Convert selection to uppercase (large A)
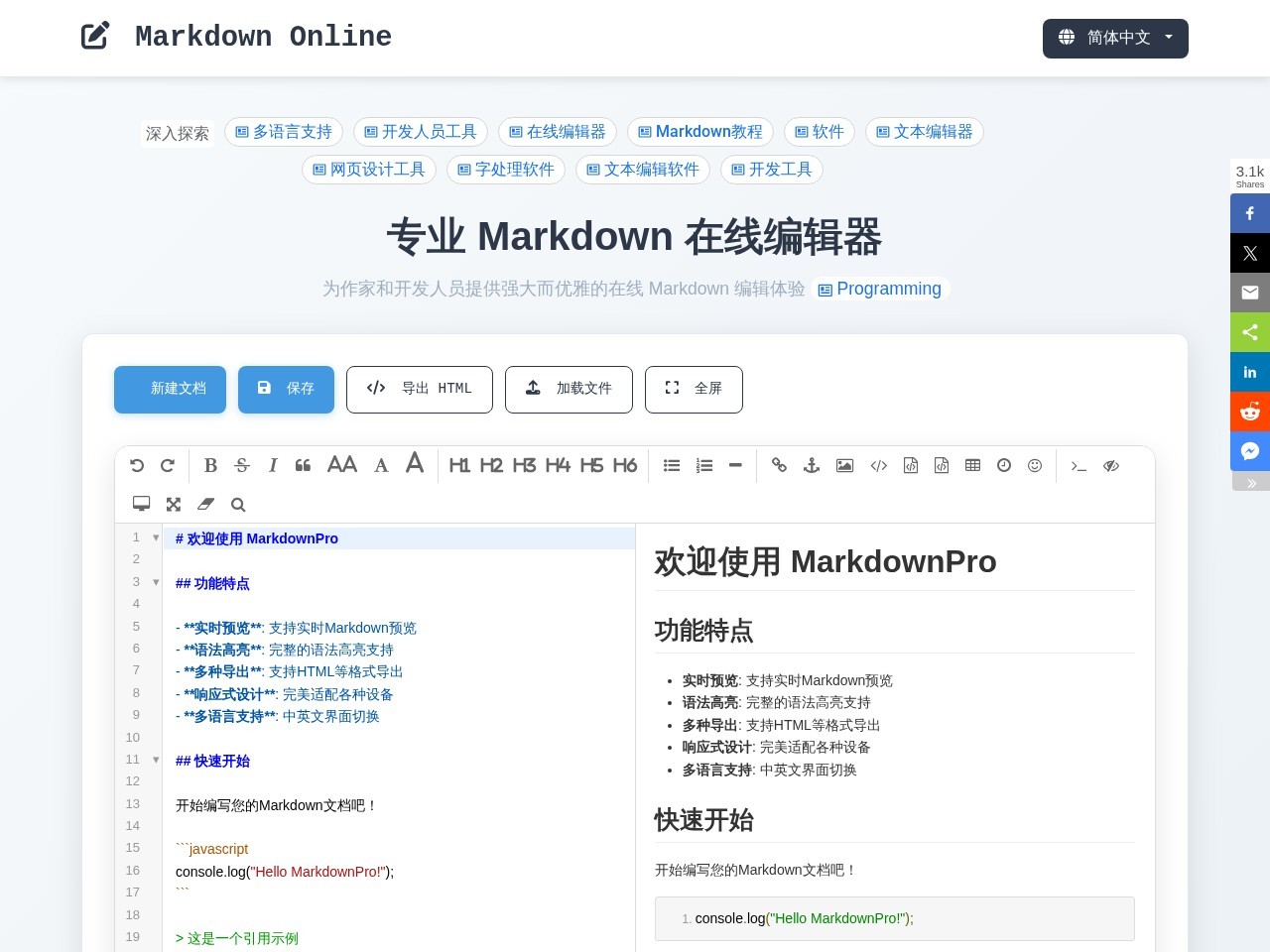The image size is (1270, 952). (x=415, y=463)
